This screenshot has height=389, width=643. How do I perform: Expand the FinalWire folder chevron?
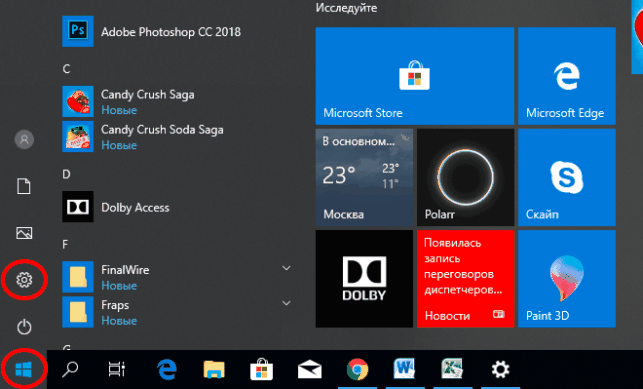[287, 268]
